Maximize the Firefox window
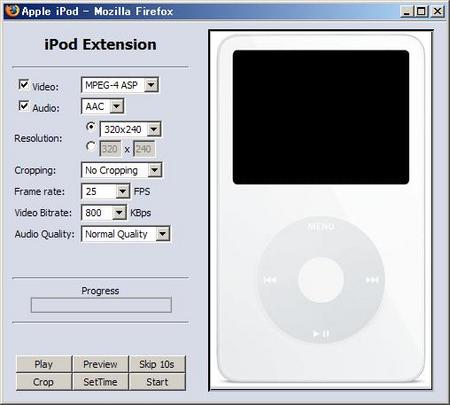Image resolution: width=450 pixels, height=405 pixels. 421,12
